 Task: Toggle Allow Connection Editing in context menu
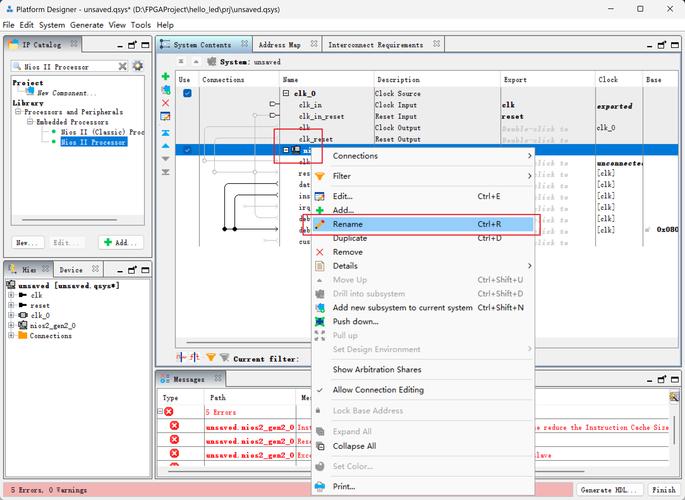pyautogui.click(x=378, y=390)
